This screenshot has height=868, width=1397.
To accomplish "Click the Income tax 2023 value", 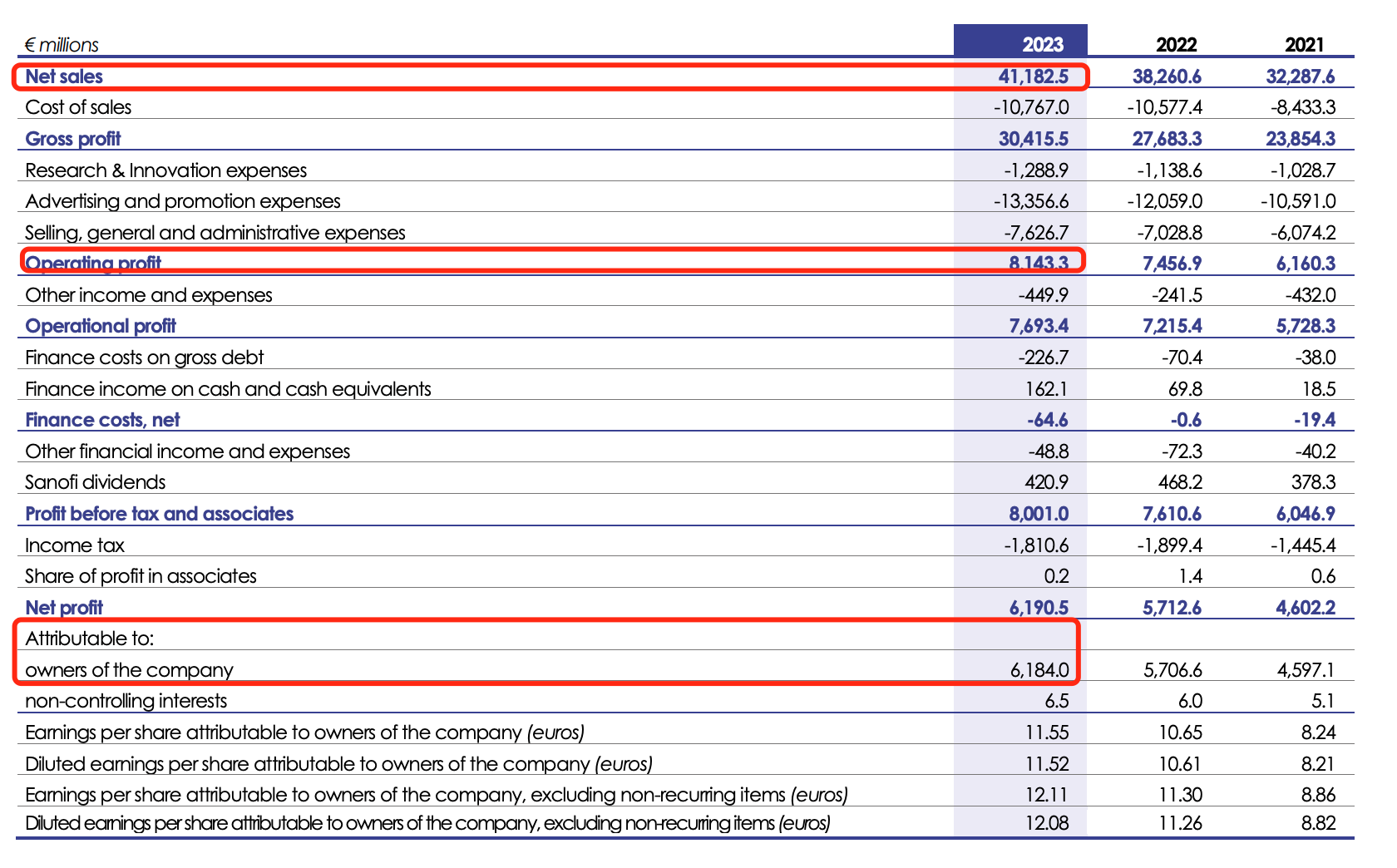I will click(x=1036, y=545).
